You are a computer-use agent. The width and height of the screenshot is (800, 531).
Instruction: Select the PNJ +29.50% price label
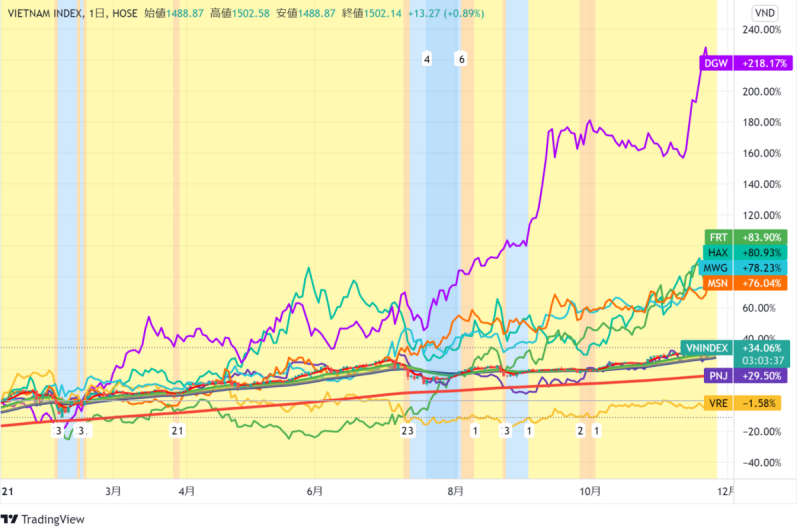pos(745,376)
